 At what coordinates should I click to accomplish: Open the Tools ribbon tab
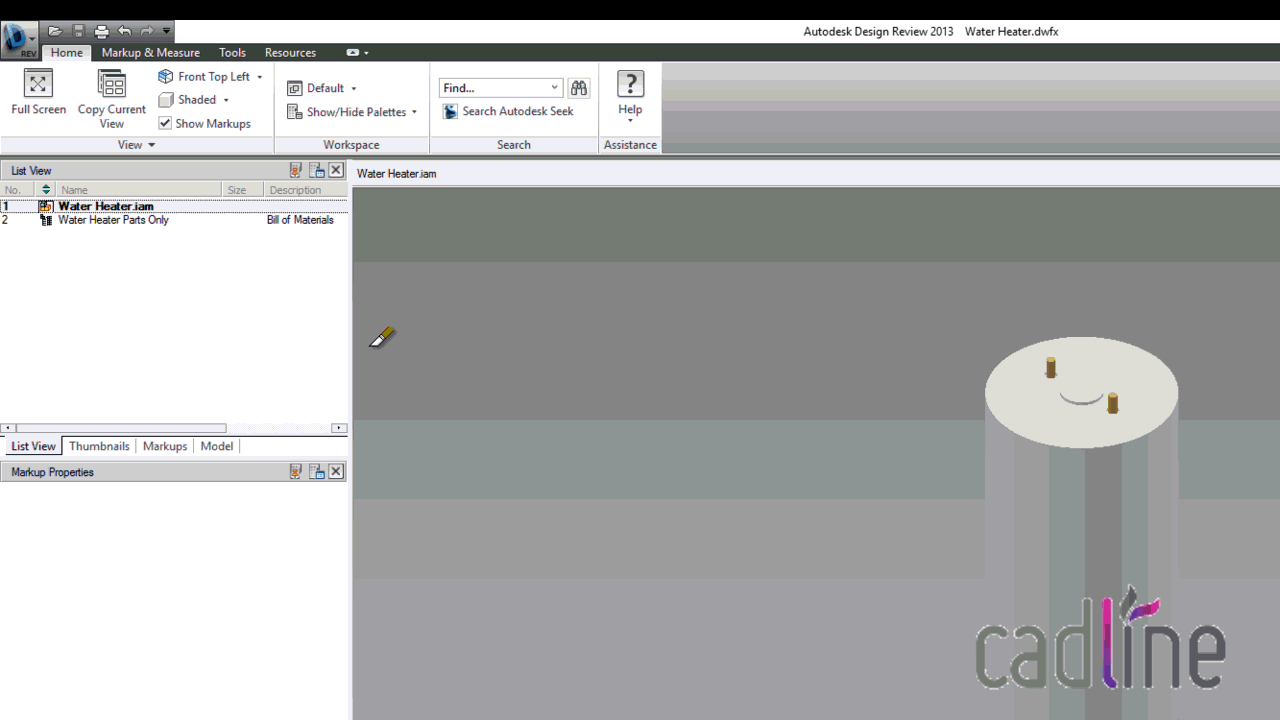pos(232,52)
